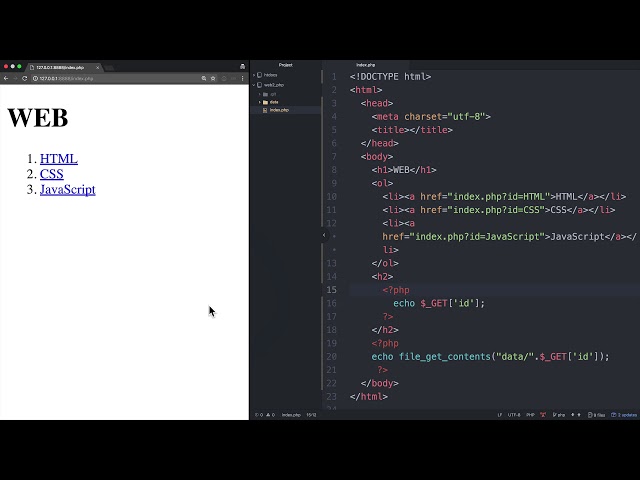Open linter warnings count in status bar
640x480 pixels.
[271, 415]
